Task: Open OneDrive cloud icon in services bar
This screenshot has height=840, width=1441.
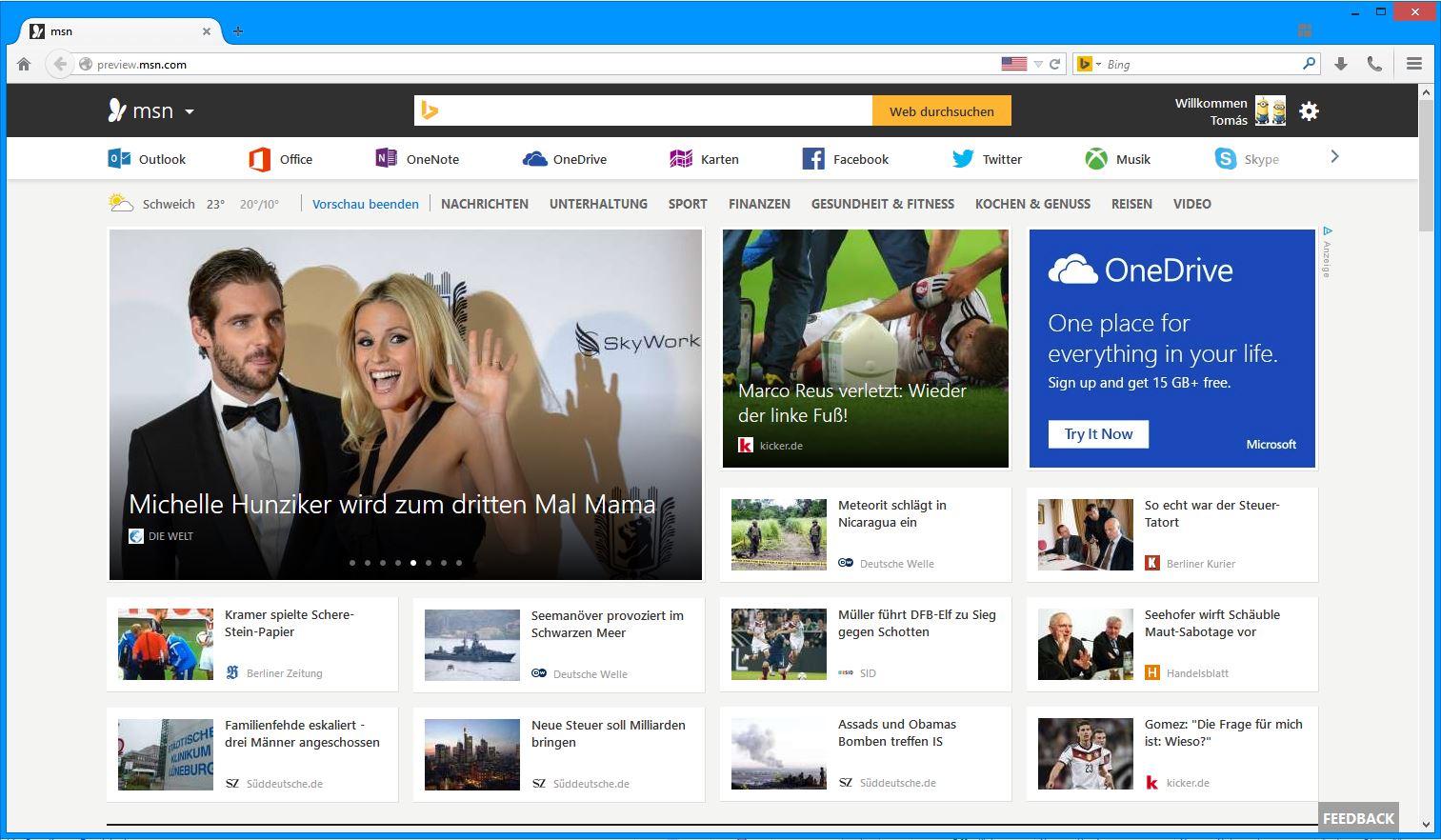Action: [535, 159]
